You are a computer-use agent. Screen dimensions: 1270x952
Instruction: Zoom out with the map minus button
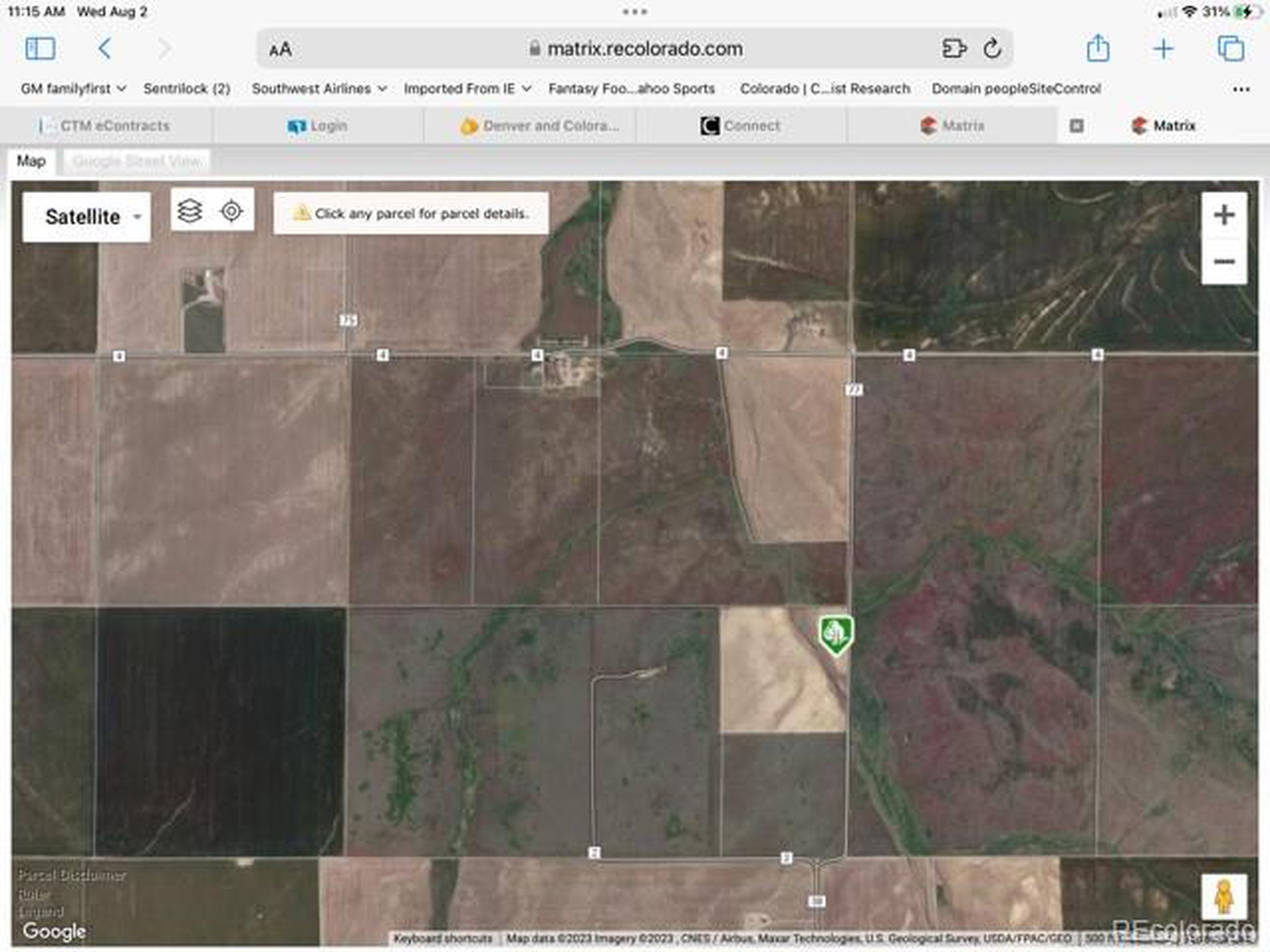[1223, 262]
